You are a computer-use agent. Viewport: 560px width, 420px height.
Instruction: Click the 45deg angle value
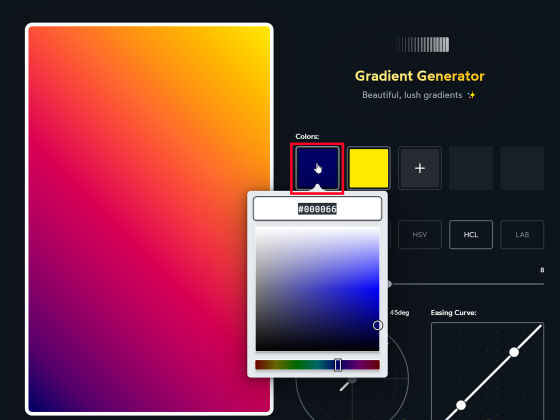[399, 312]
